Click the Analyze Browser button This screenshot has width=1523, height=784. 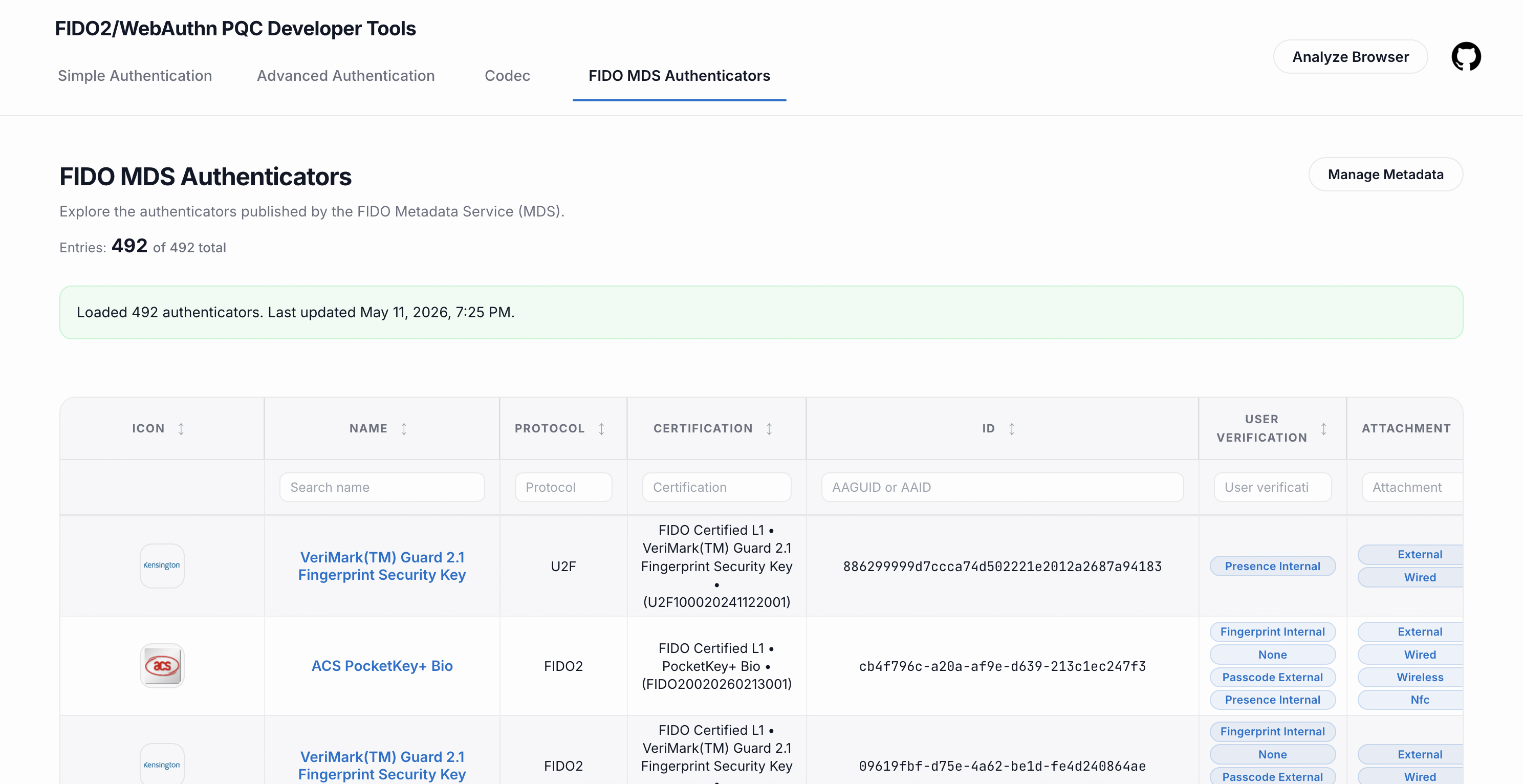click(x=1351, y=57)
